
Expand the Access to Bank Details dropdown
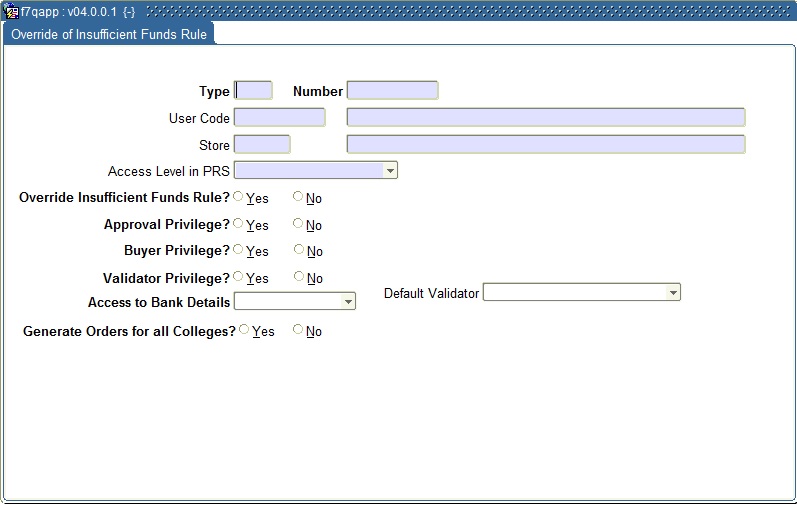(x=348, y=301)
